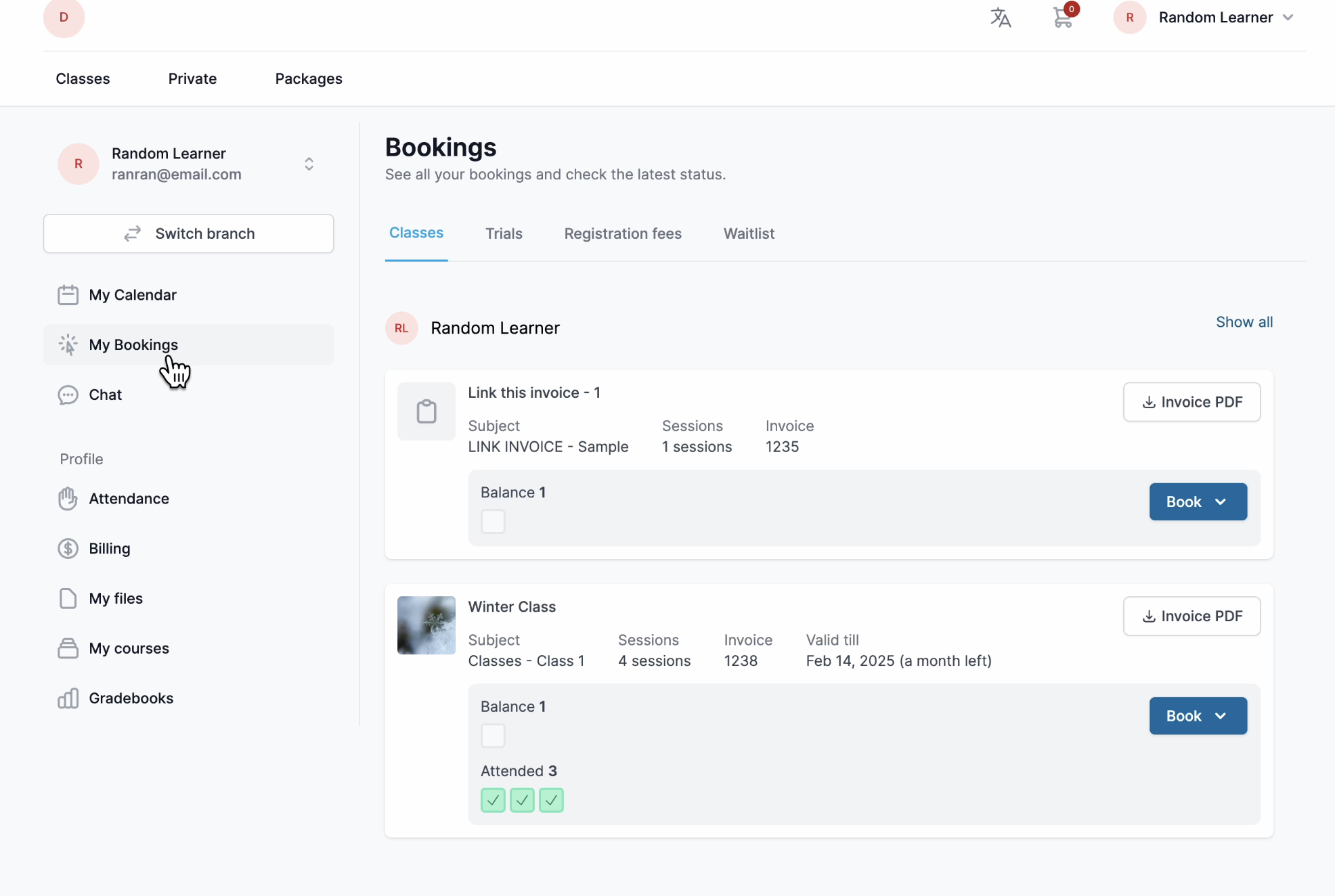This screenshot has height=896, width=1335.
Task: Click the Show all link
Action: click(x=1244, y=322)
